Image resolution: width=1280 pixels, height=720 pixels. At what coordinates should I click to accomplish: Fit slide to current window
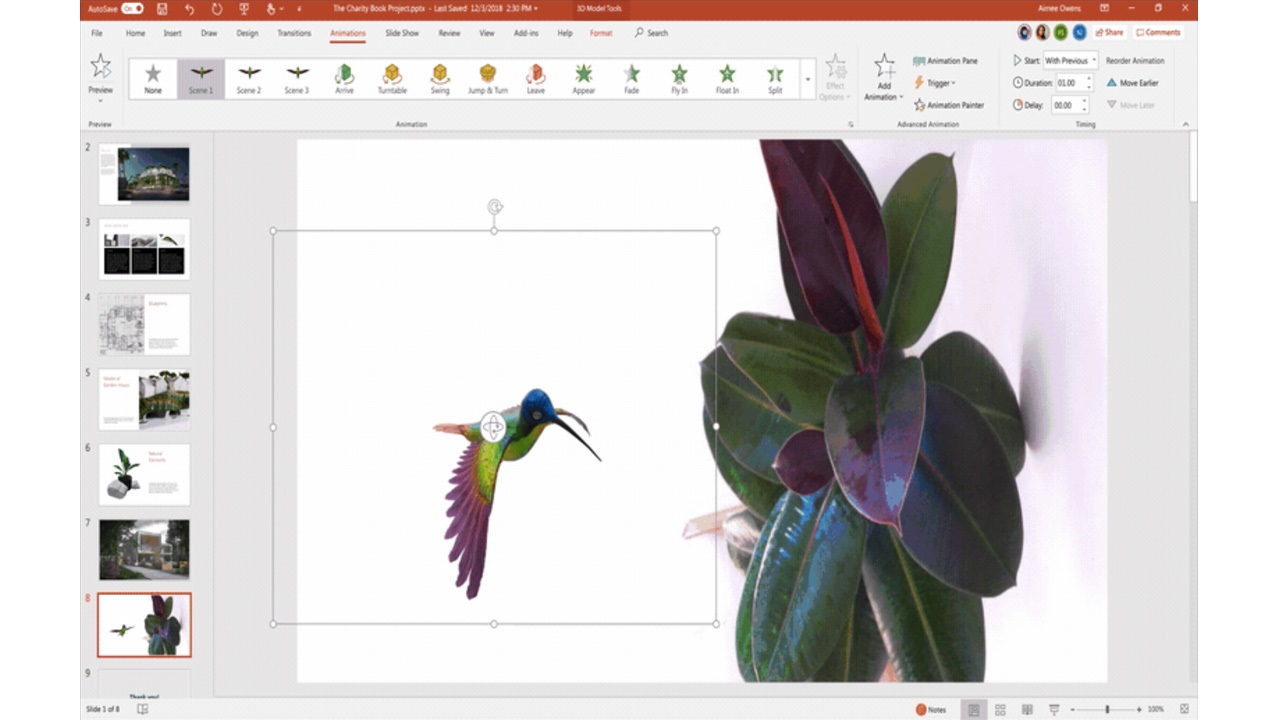coord(1184,709)
